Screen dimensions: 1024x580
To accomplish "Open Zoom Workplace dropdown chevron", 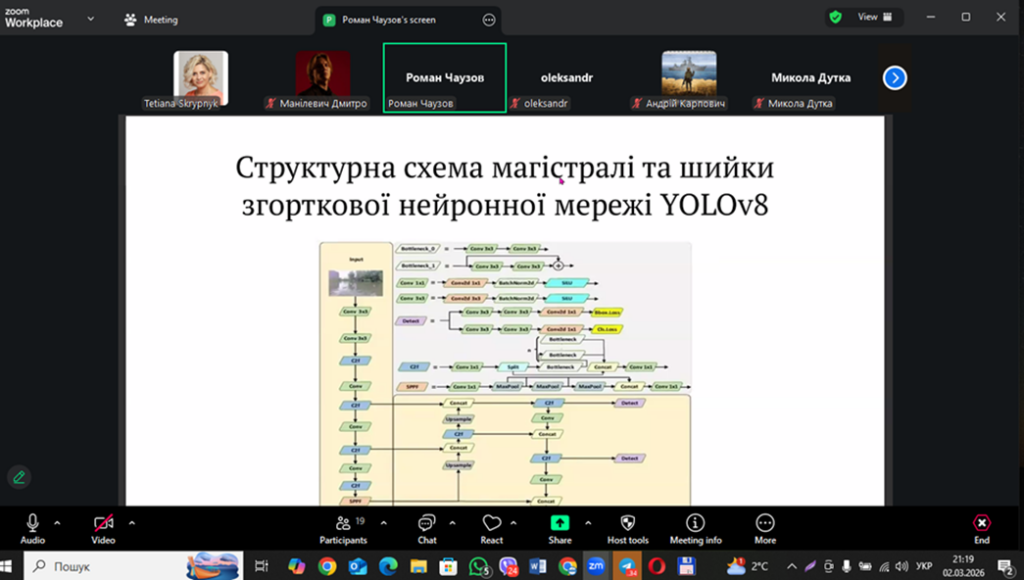I will tap(92, 18).
